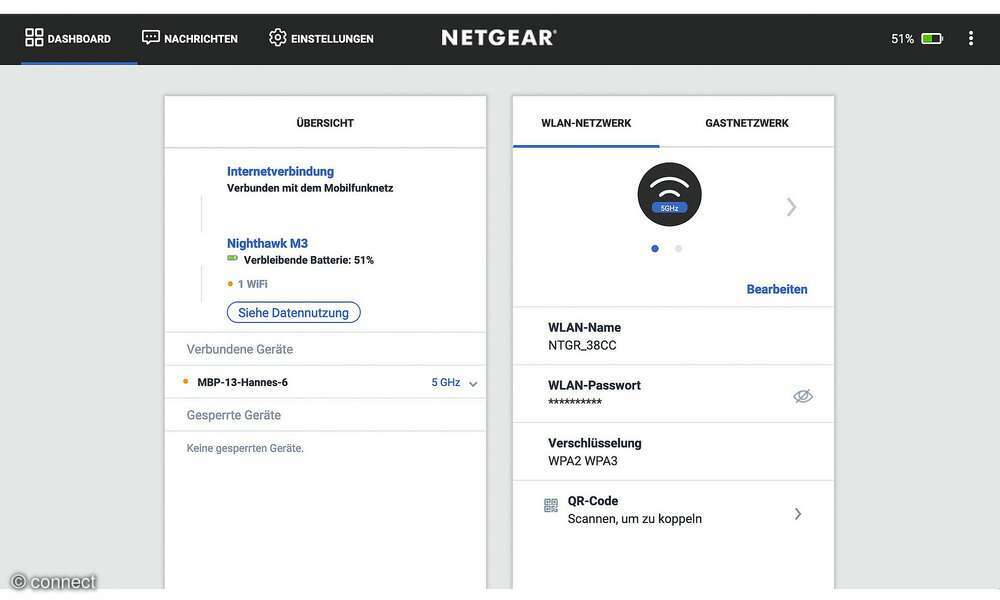Open the three-dot overflow menu
This screenshot has width=1000, height=600.
[968, 35]
